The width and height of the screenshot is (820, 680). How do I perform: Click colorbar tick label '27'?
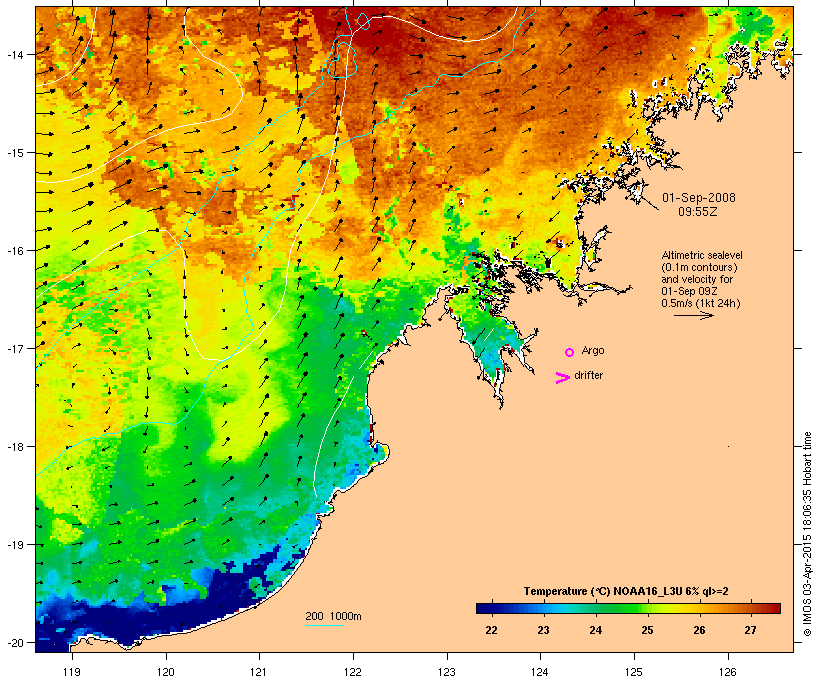[750, 630]
